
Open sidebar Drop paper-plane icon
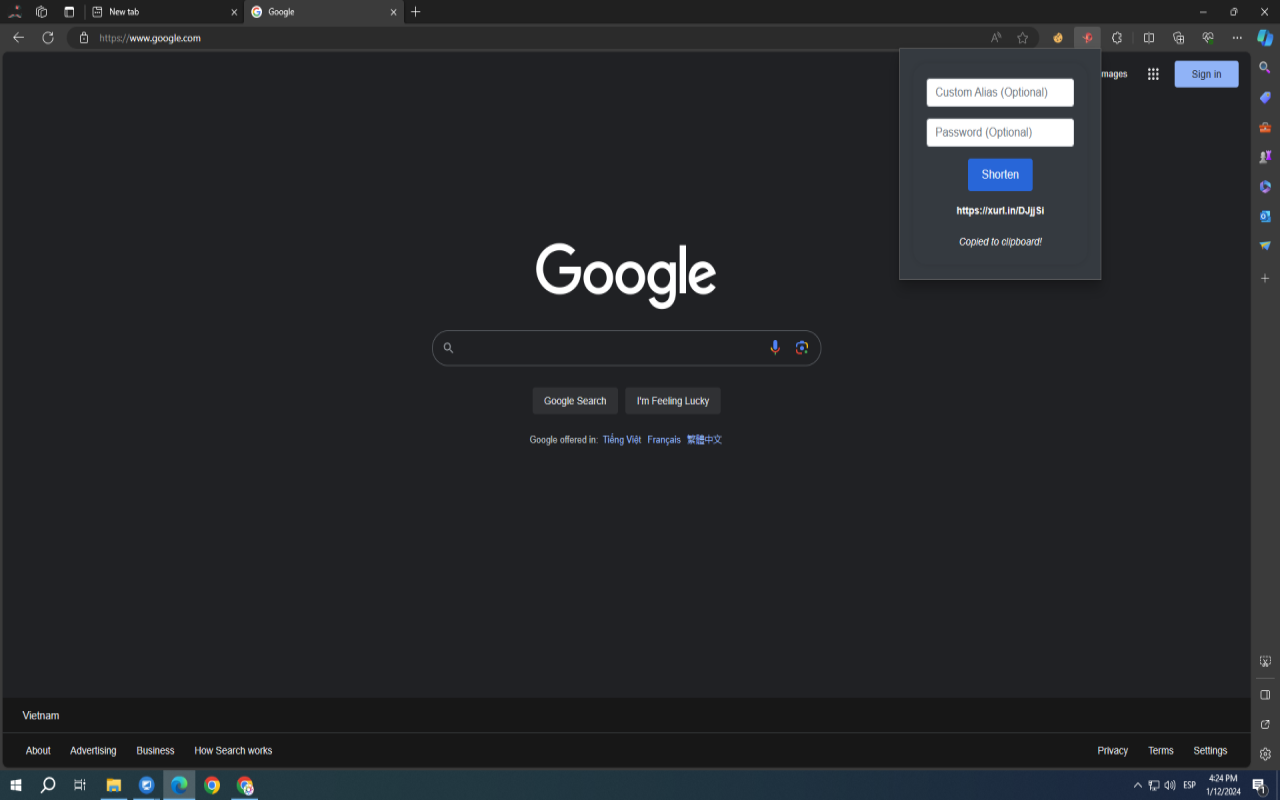[x=1265, y=246]
